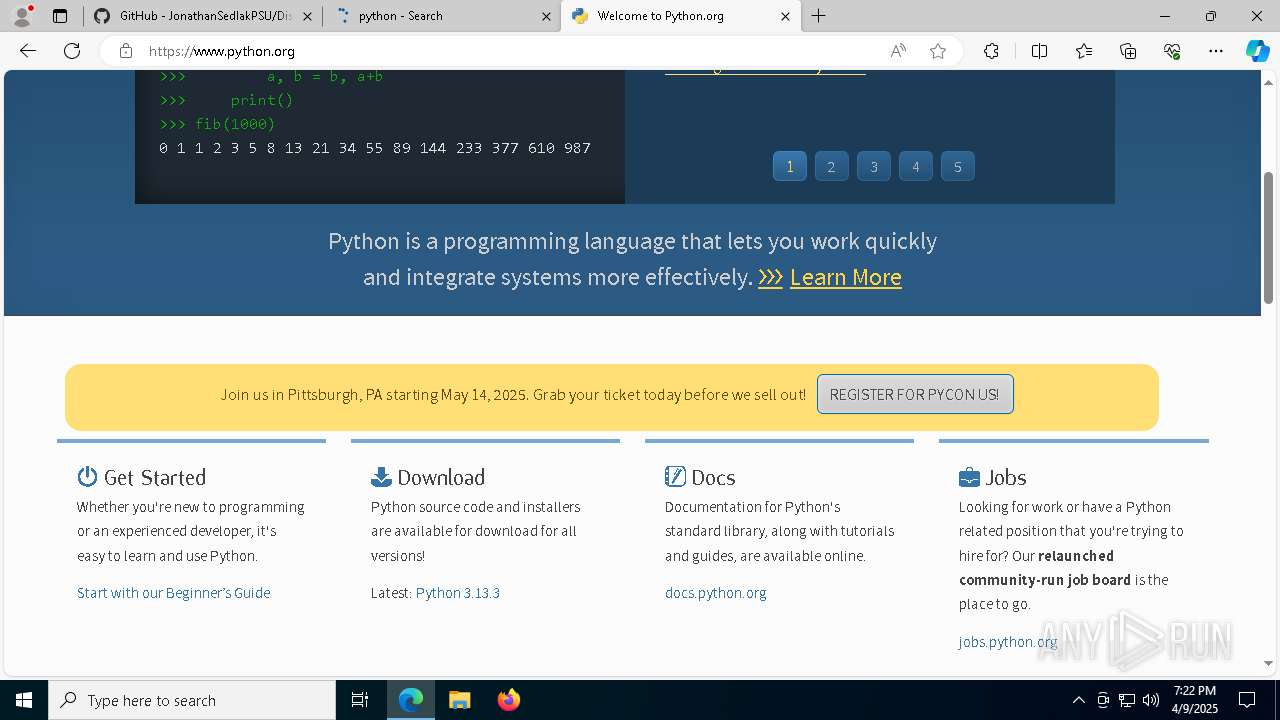
Task: Click the Get Started power icon
Action: click(87, 476)
